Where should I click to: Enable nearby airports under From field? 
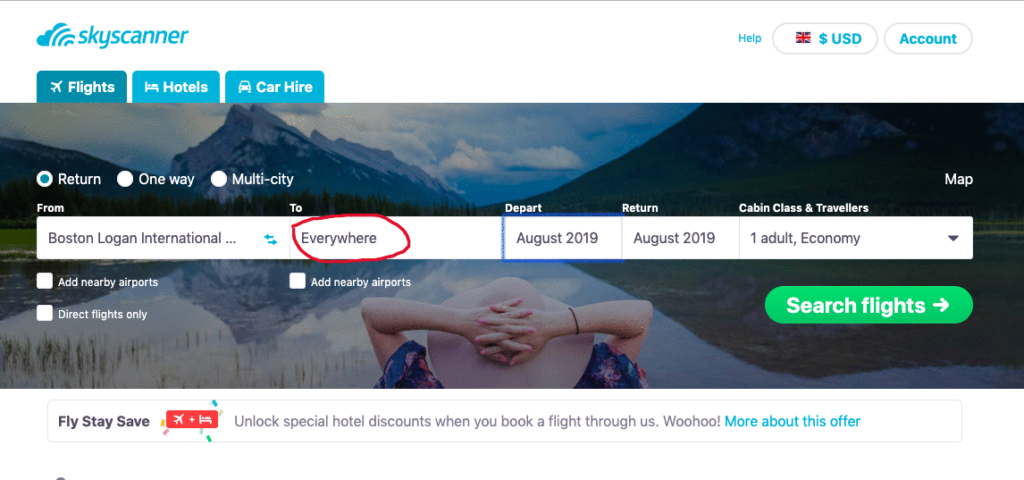pyautogui.click(x=45, y=281)
